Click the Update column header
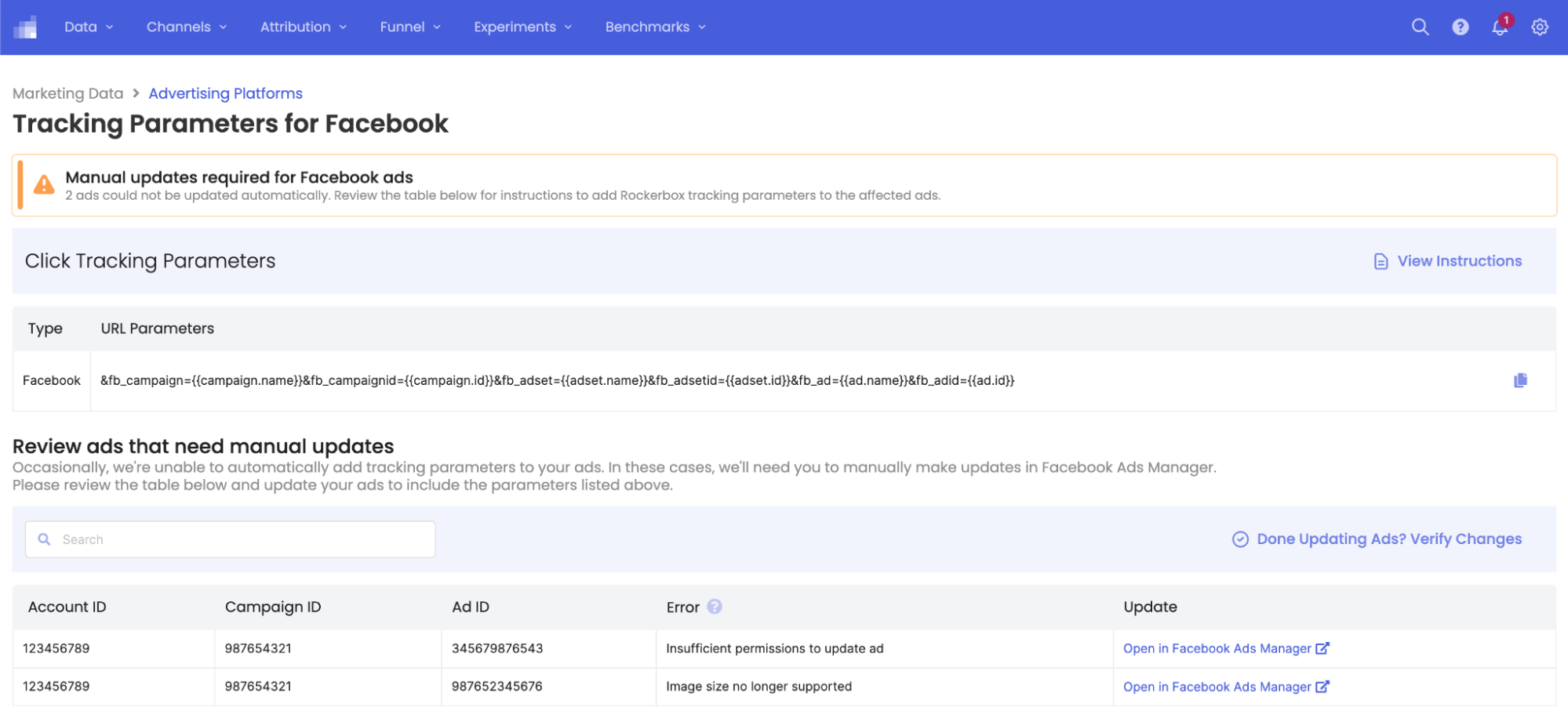Viewport: 1568px width, 722px height. [x=1150, y=607]
